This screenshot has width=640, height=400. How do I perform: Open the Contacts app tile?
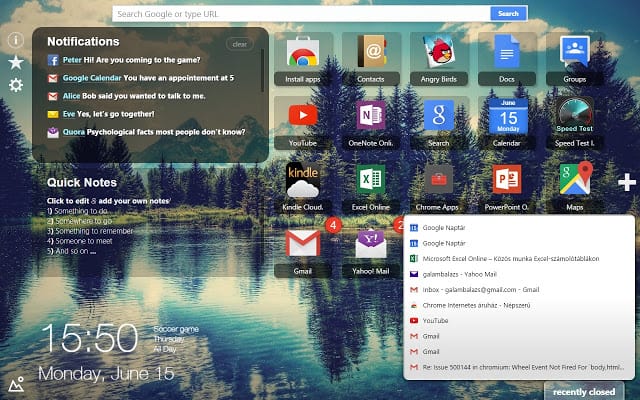tap(371, 59)
